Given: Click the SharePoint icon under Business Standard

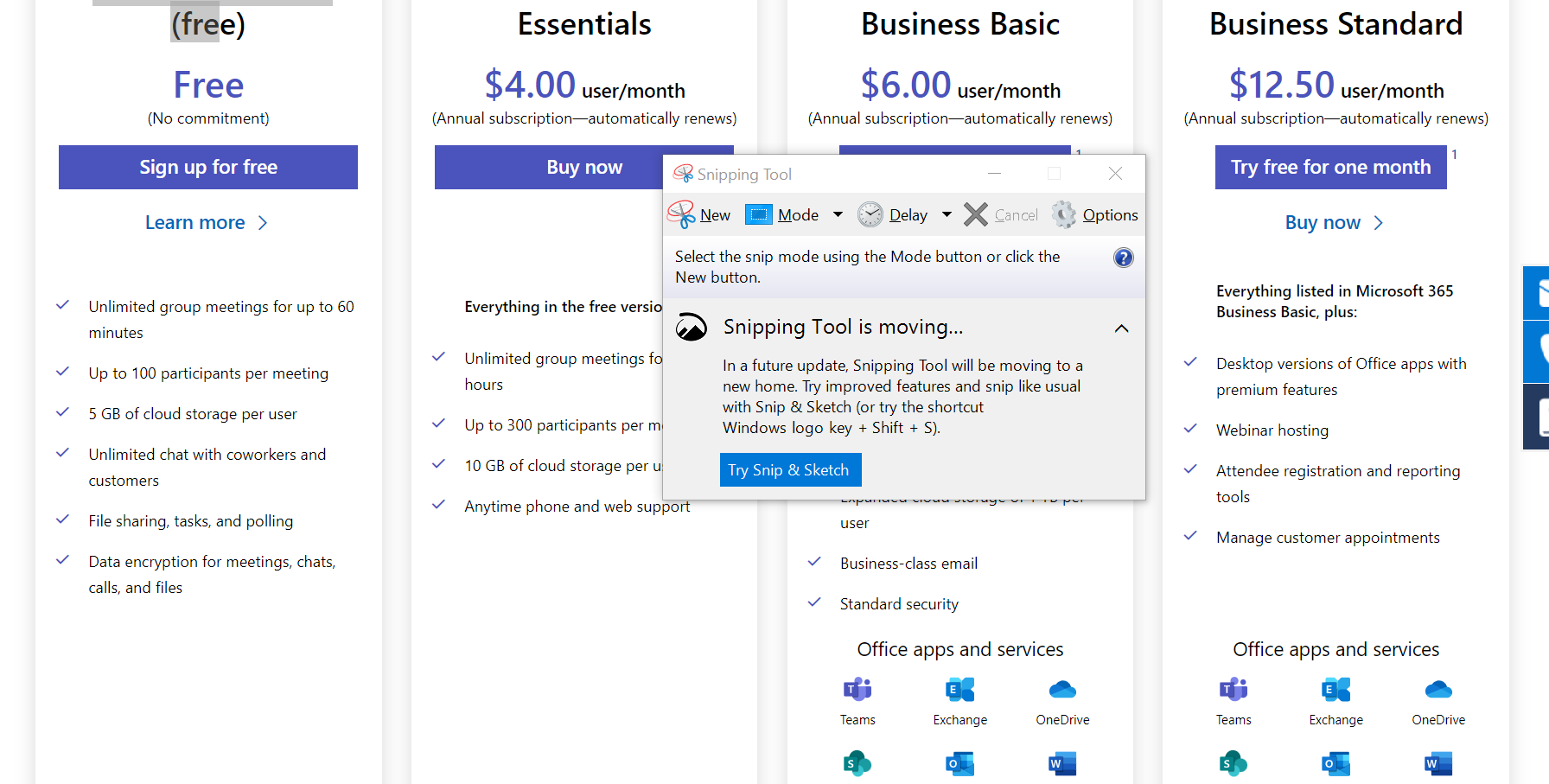Looking at the screenshot, I should click(1233, 763).
